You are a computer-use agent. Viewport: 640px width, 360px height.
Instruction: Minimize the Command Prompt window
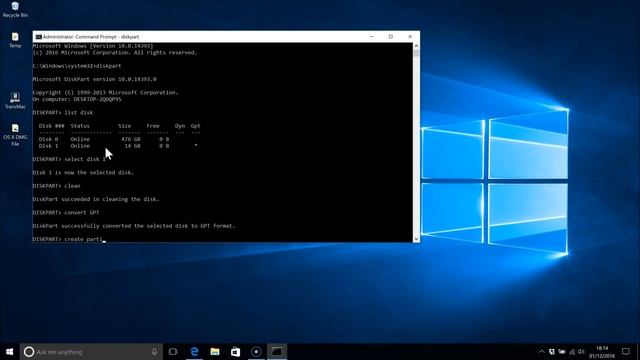coord(371,36)
